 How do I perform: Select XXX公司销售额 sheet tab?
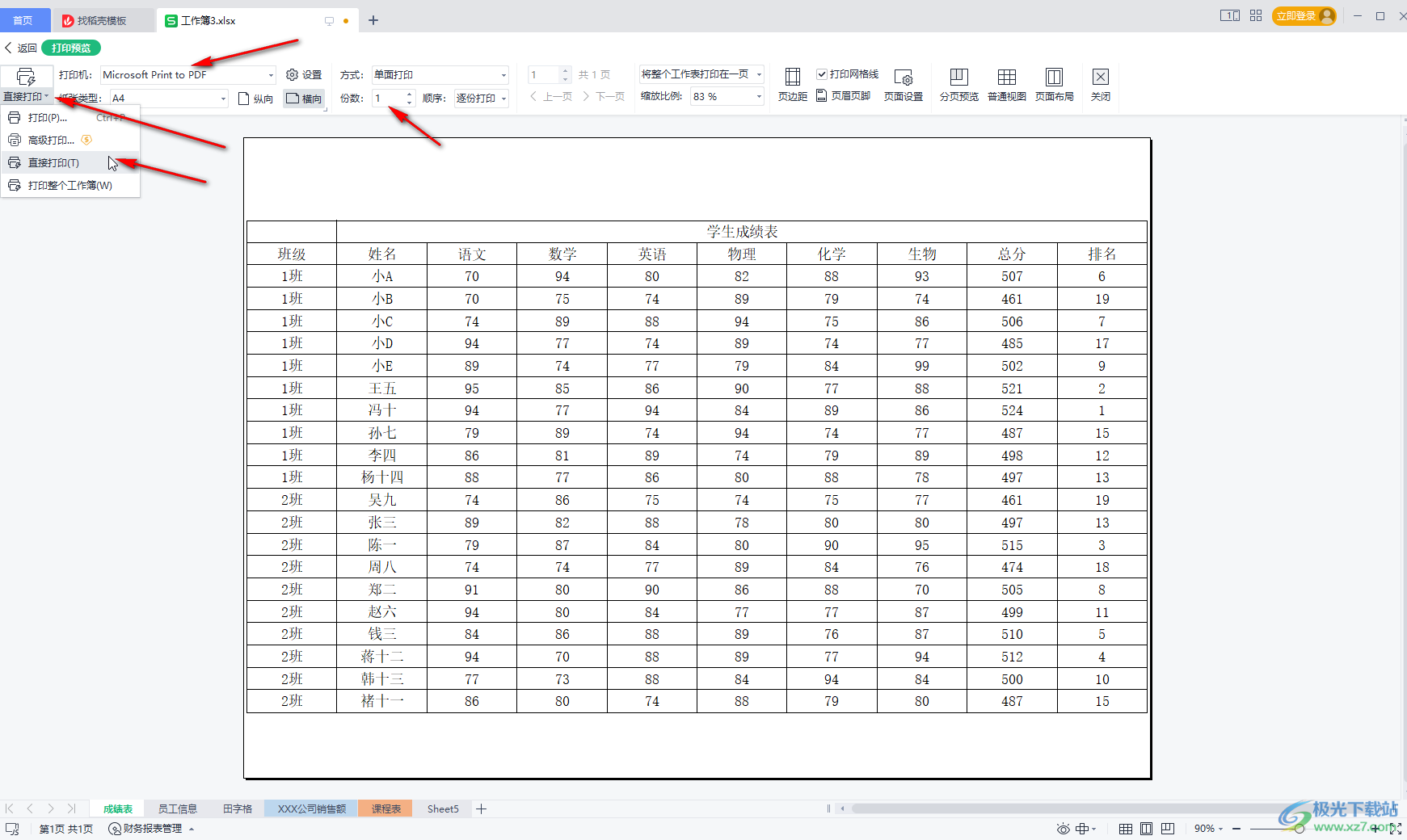coord(311,809)
